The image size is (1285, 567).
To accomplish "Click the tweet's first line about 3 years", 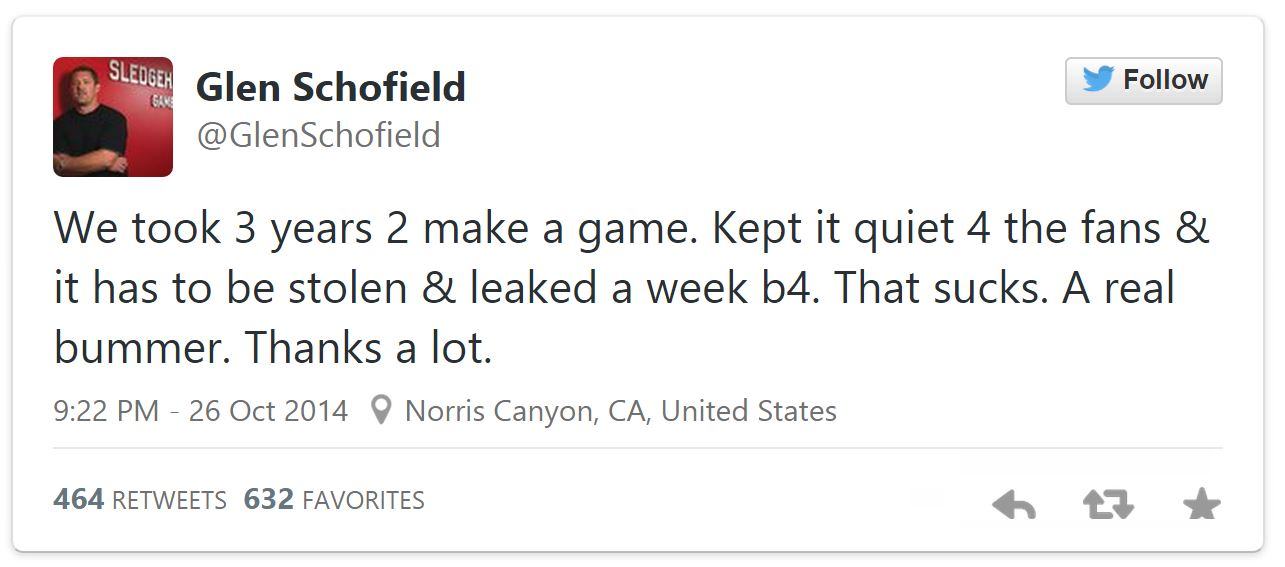I will (x=630, y=229).
